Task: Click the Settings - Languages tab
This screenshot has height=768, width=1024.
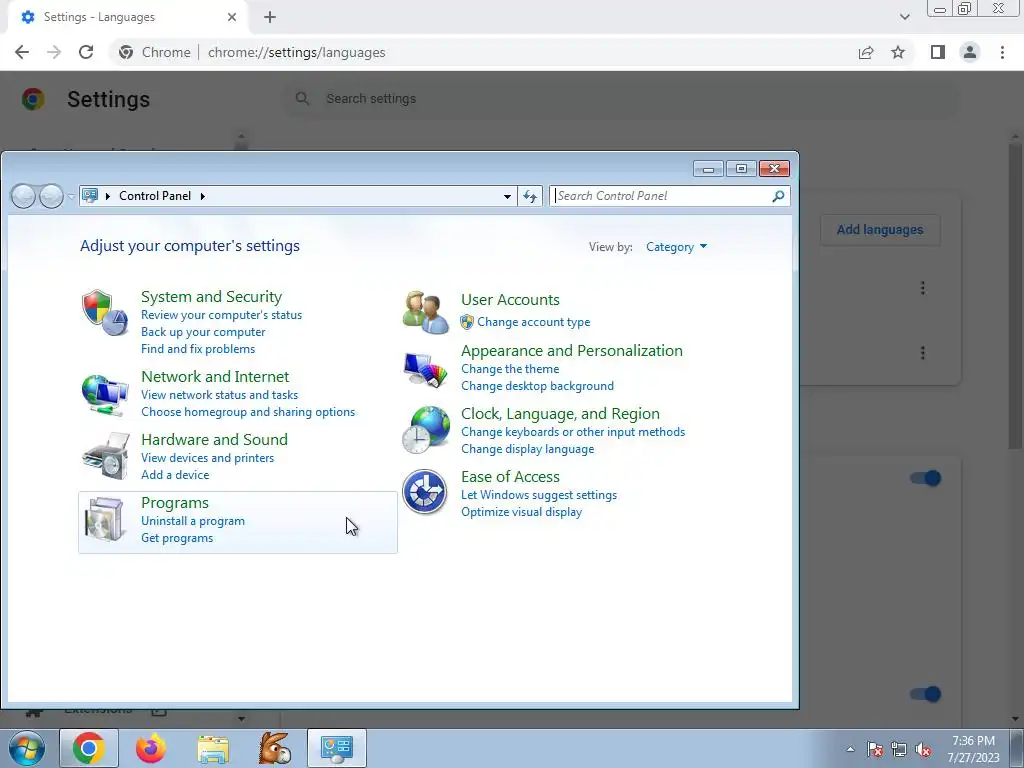Action: coord(127,18)
